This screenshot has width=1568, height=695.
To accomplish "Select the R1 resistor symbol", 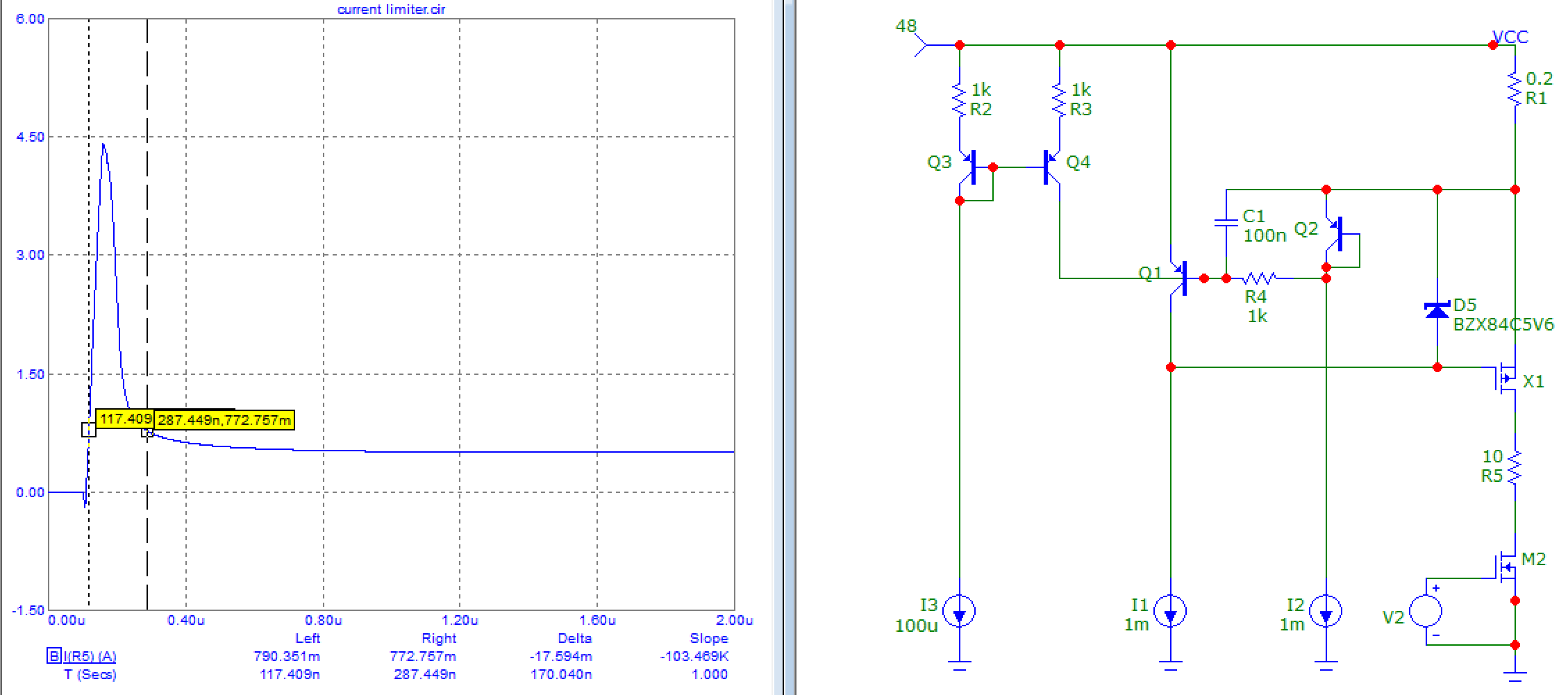I will tap(1515, 89).
